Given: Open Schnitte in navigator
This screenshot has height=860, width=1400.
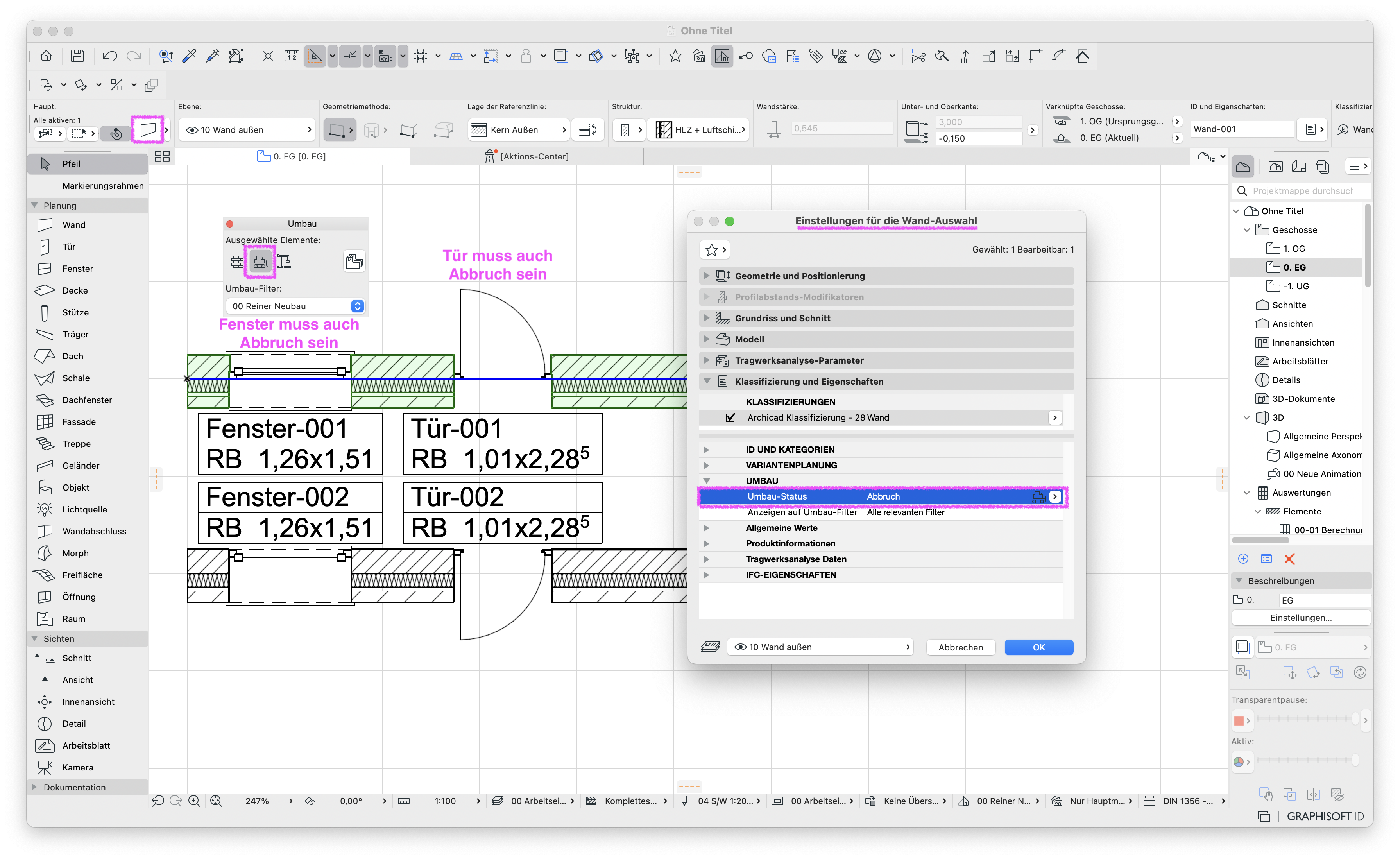Looking at the screenshot, I should pyautogui.click(x=1289, y=305).
